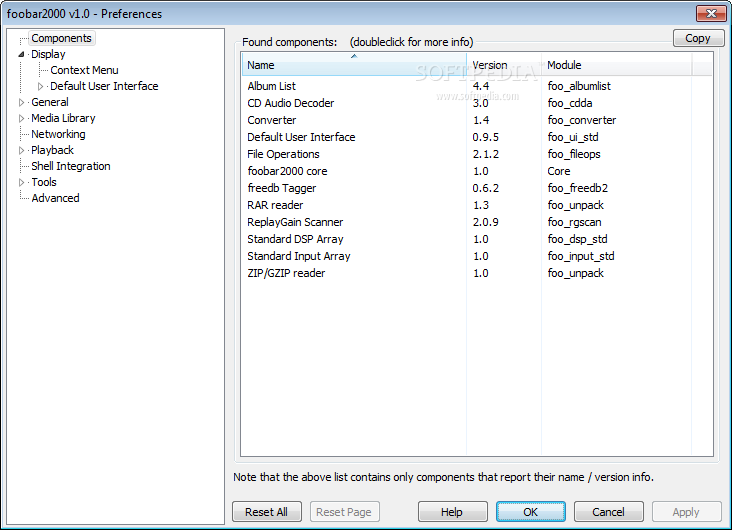Open the General preferences page
The image size is (732, 530).
[x=49, y=102]
